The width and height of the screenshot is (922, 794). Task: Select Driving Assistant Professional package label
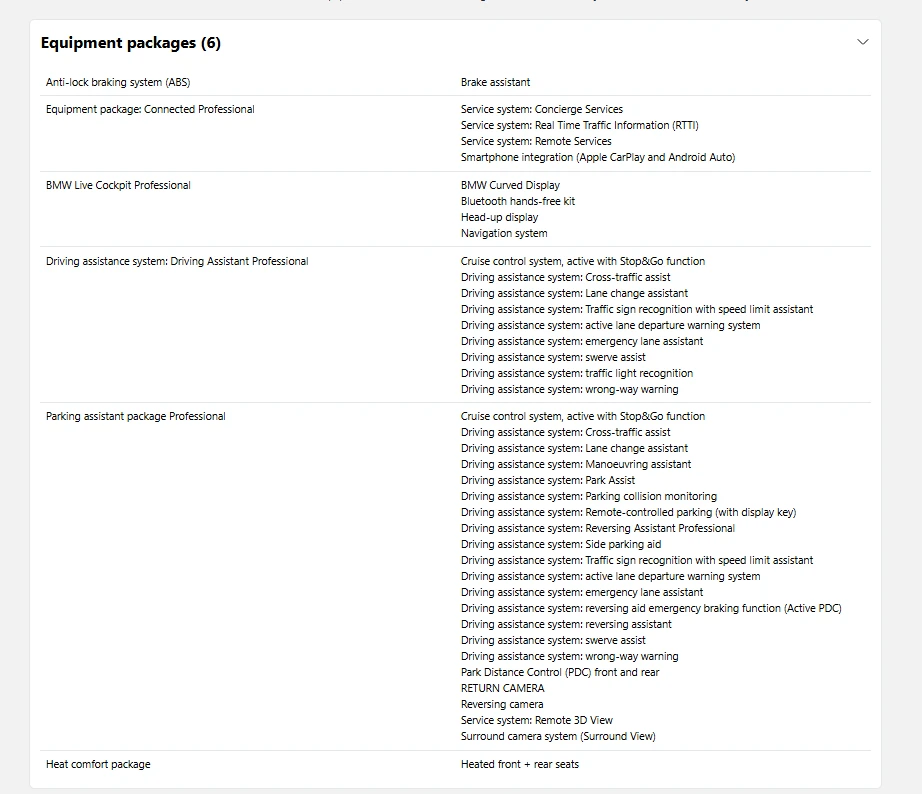point(177,261)
